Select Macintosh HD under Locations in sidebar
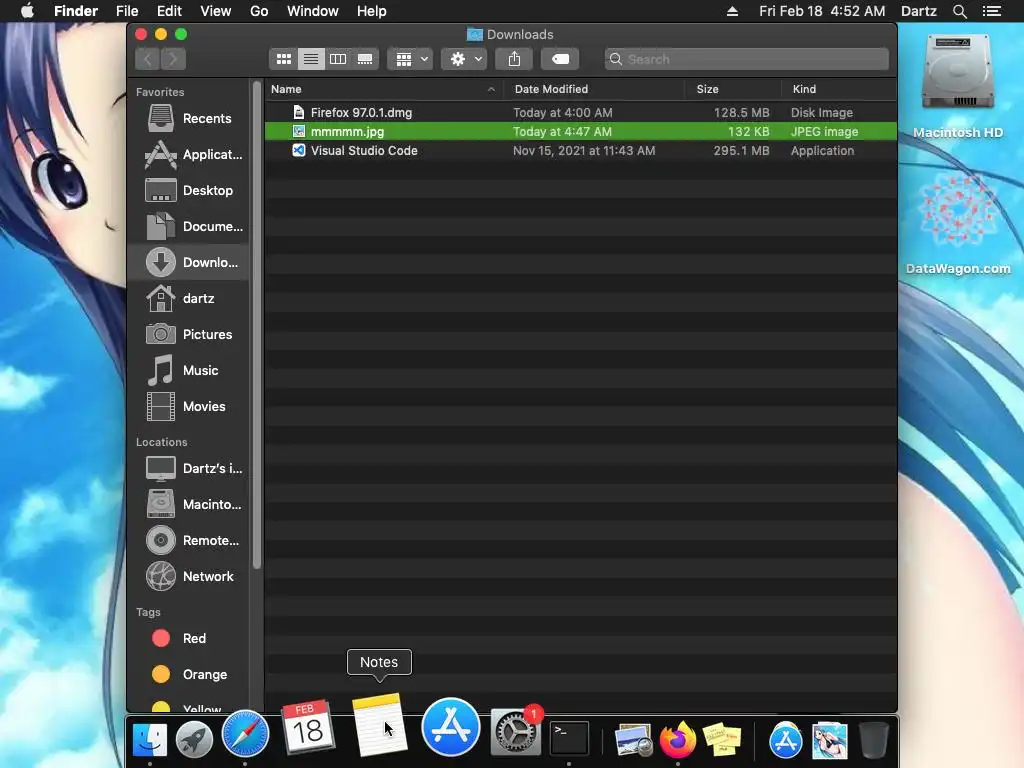This screenshot has width=1024, height=768. (189, 504)
